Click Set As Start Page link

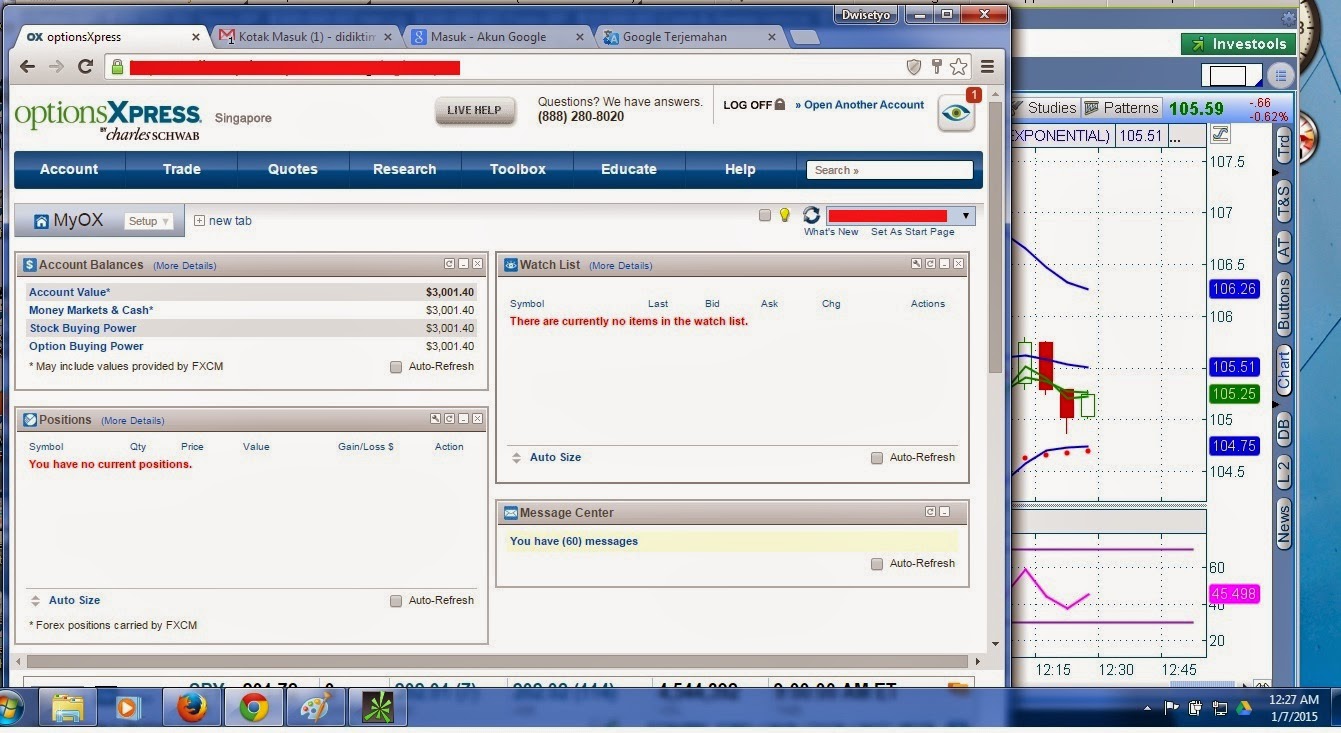[912, 232]
